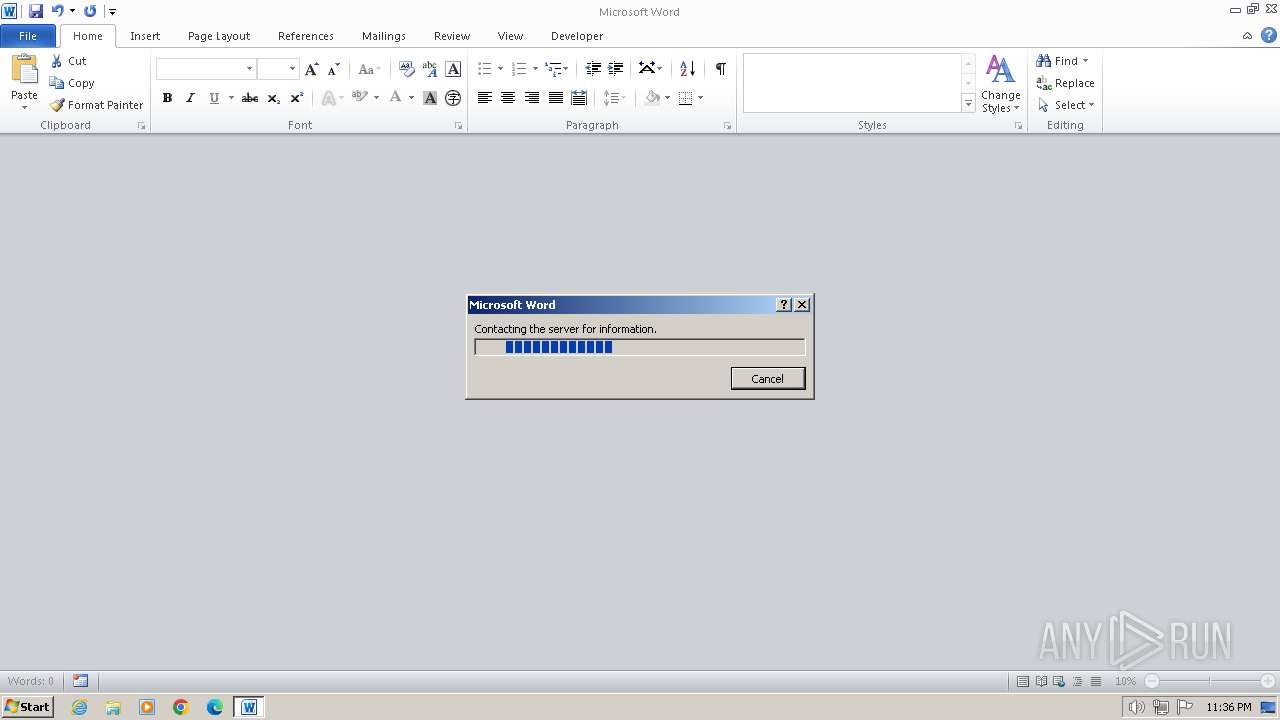Click the Undo icon in quick access toolbar
The height and width of the screenshot is (720, 1280).
click(x=58, y=11)
